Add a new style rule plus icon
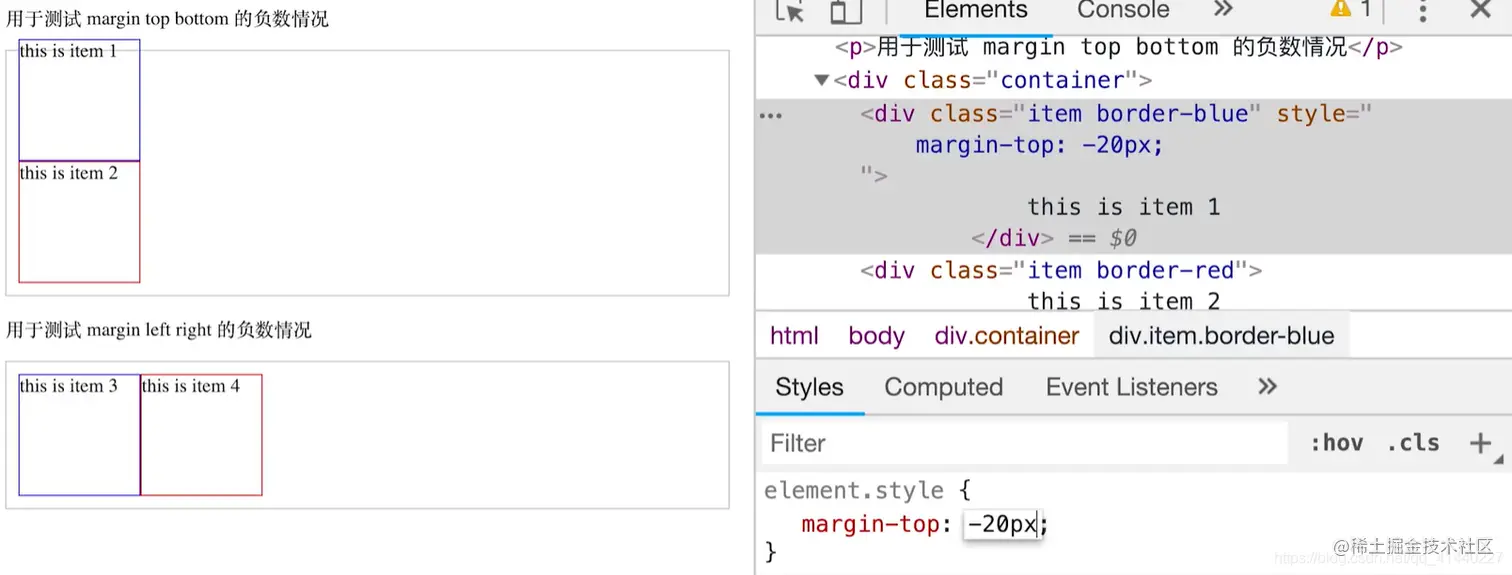The image size is (1512, 575). pyautogui.click(x=1480, y=443)
